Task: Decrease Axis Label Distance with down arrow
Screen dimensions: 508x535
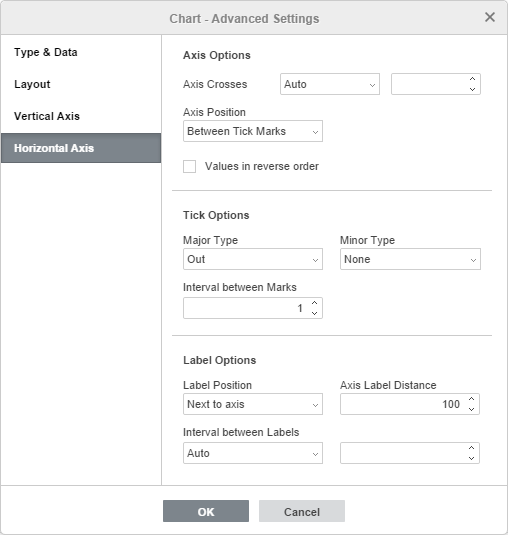Action: pos(471,409)
